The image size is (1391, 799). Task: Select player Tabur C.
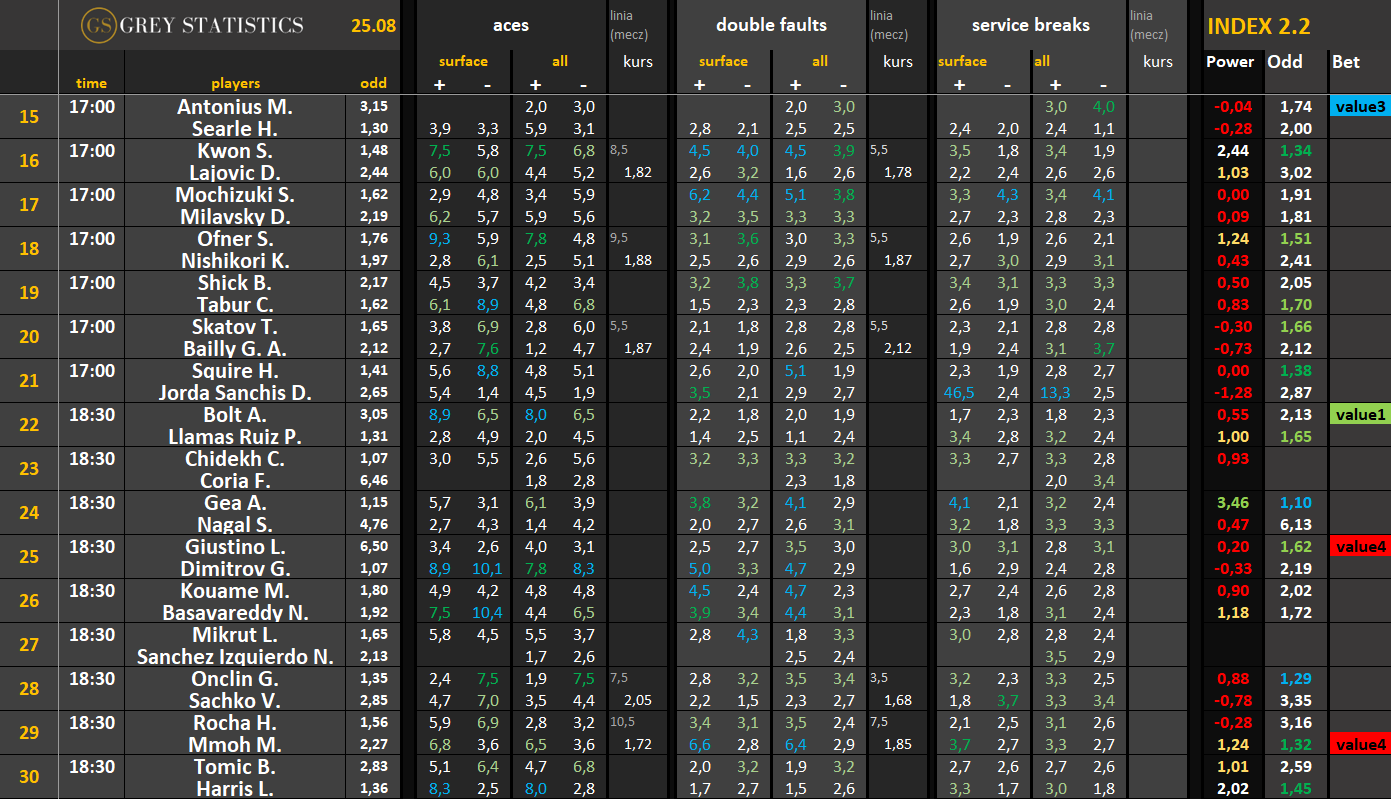pos(235,304)
